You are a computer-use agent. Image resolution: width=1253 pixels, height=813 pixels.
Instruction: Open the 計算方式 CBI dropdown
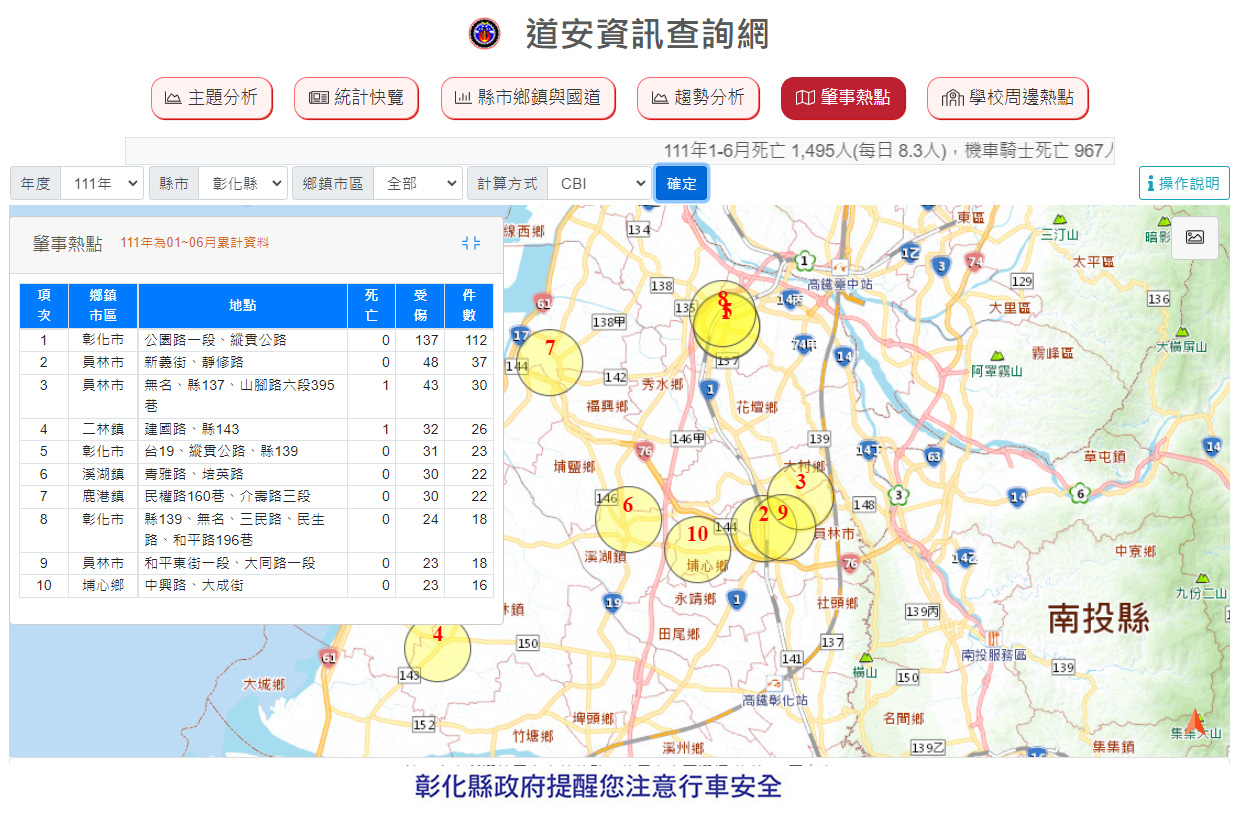(599, 184)
